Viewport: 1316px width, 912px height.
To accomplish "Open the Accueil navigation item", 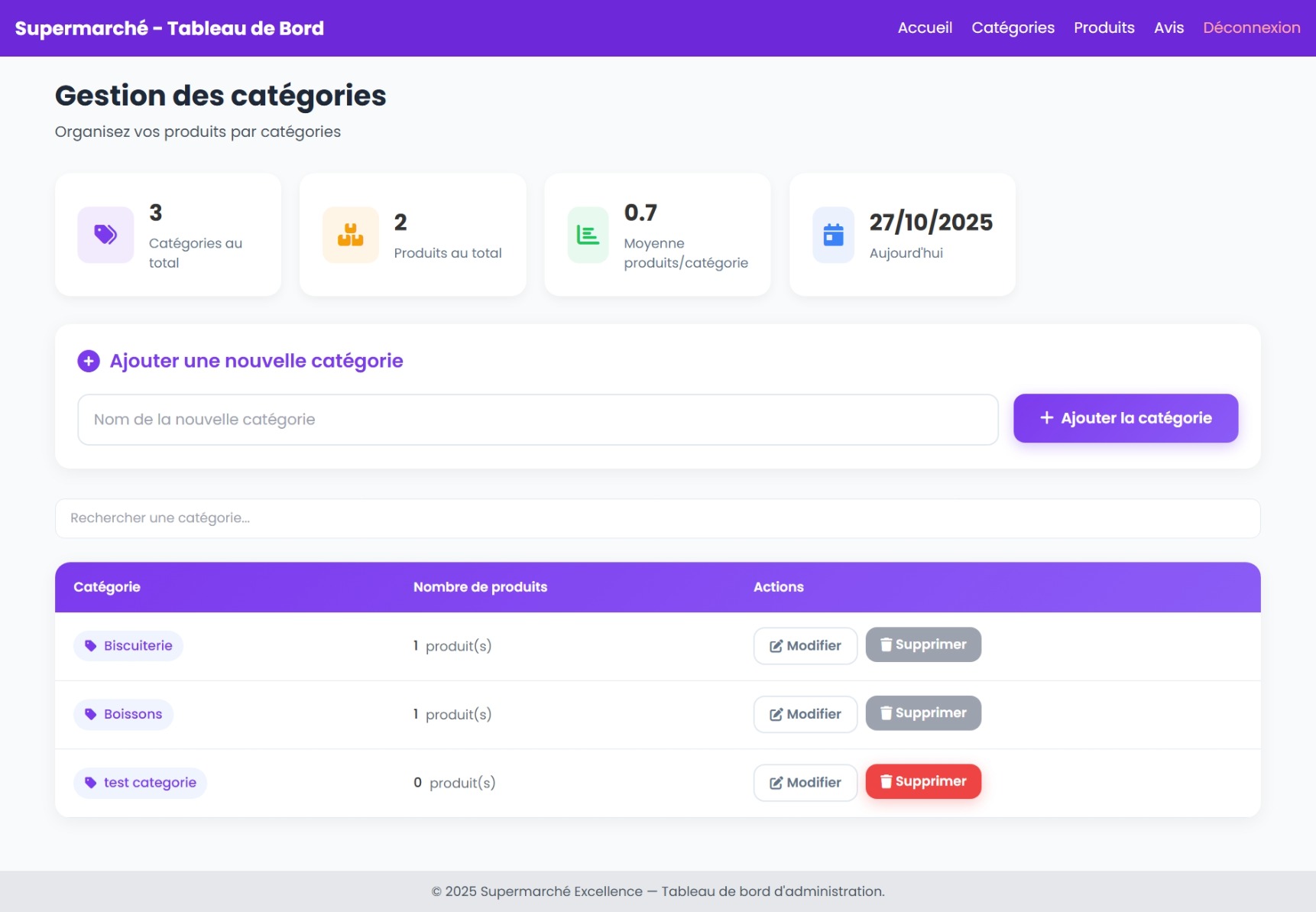I will [x=925, y=28].
